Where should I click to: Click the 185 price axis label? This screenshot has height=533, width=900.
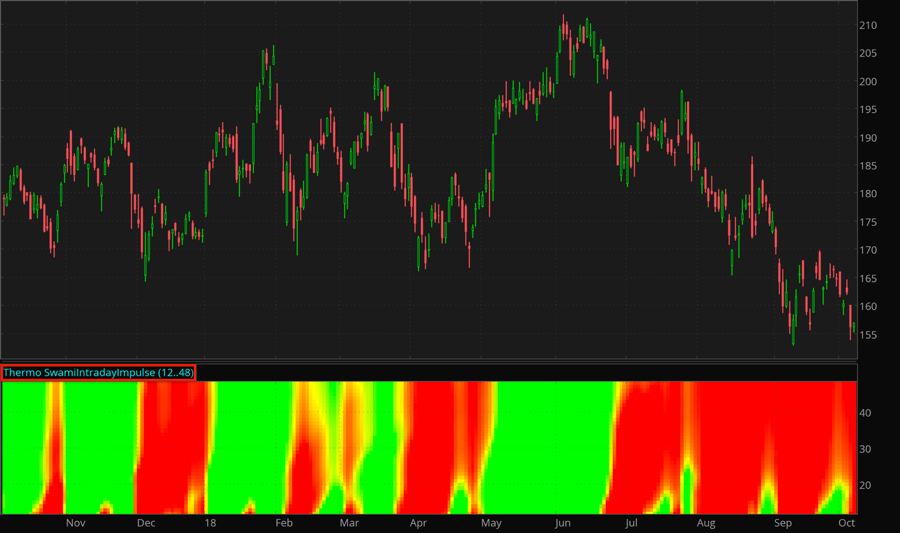click(x=868, y=166)
